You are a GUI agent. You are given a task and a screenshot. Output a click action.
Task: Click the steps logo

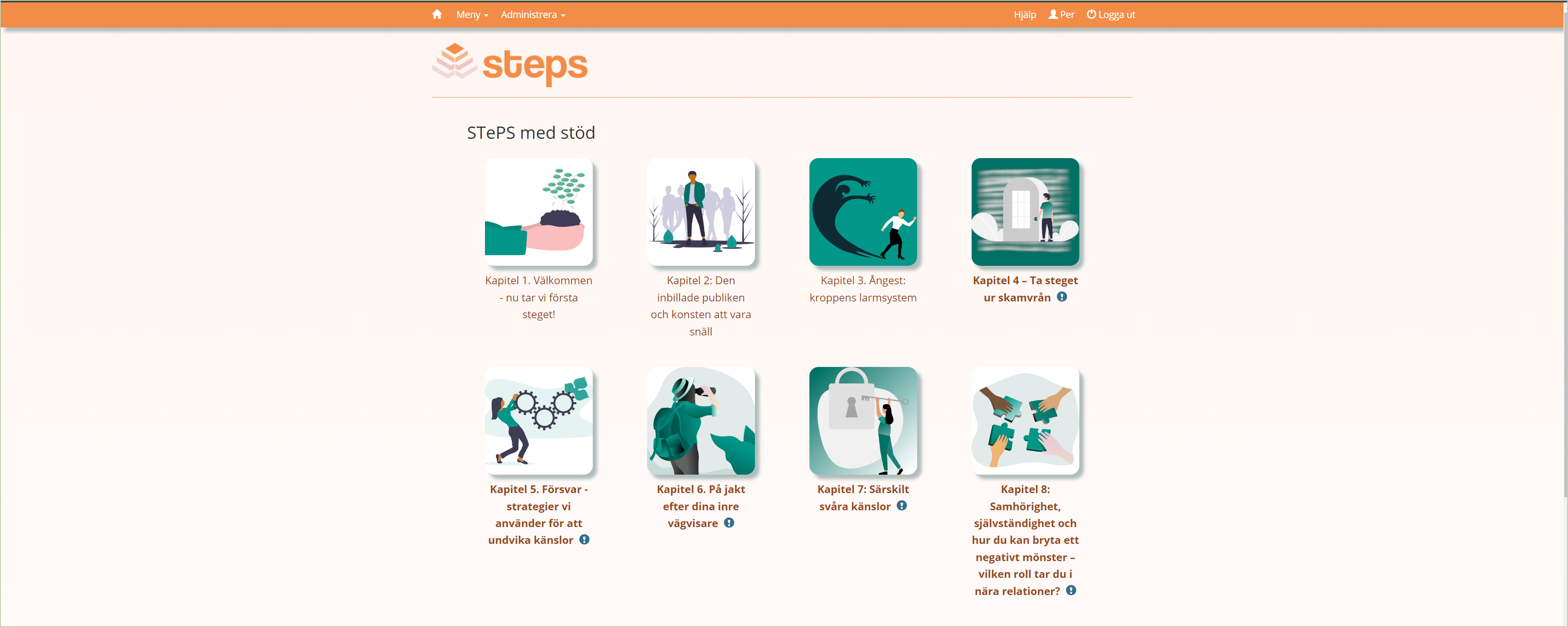tap(510, 65)
